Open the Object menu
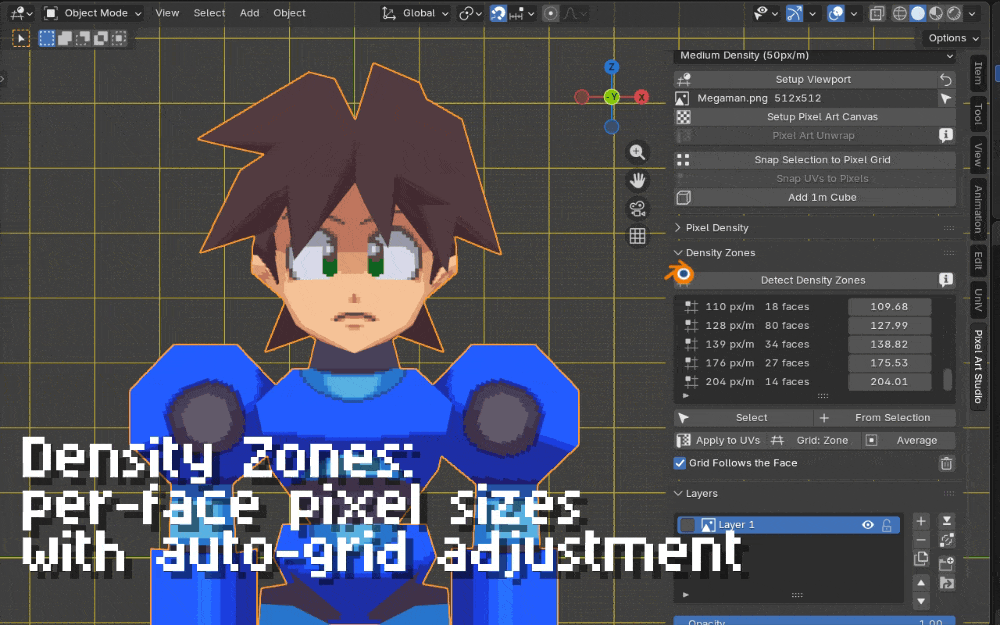This screenshot has width=1000, height=625. click(x=290, y=13)
